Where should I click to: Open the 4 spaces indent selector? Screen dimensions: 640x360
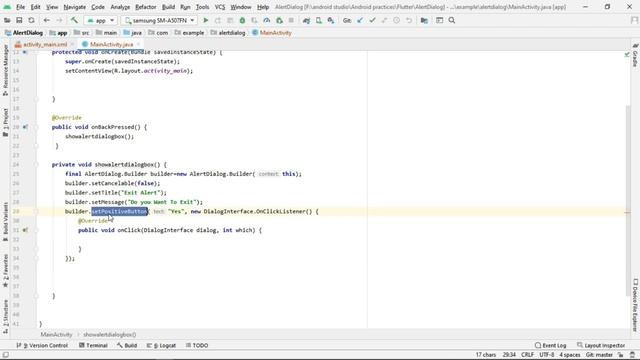[570, 355]
